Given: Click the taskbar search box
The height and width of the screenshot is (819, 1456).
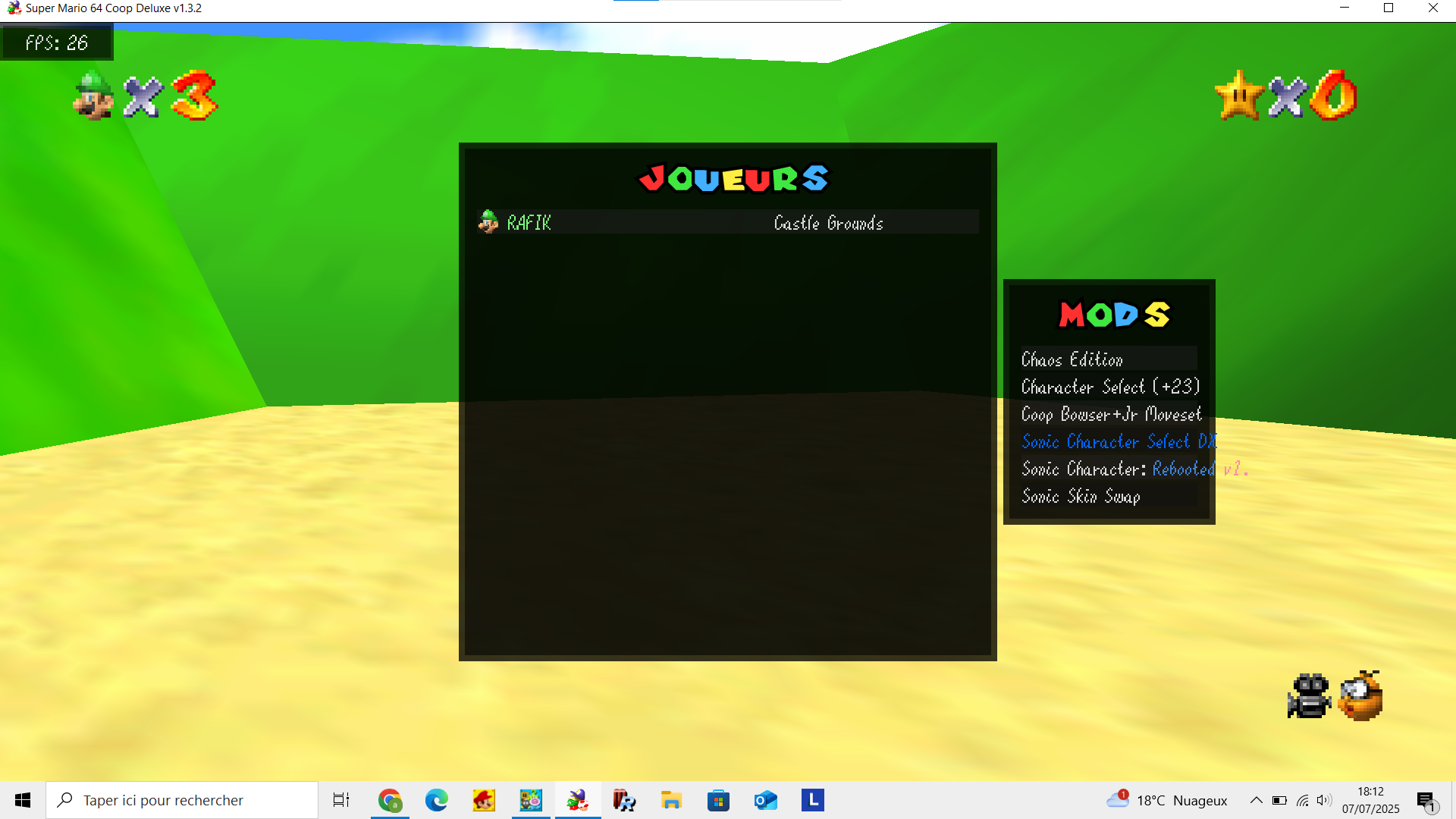Looking at the screenshot, I should point(182,800).
